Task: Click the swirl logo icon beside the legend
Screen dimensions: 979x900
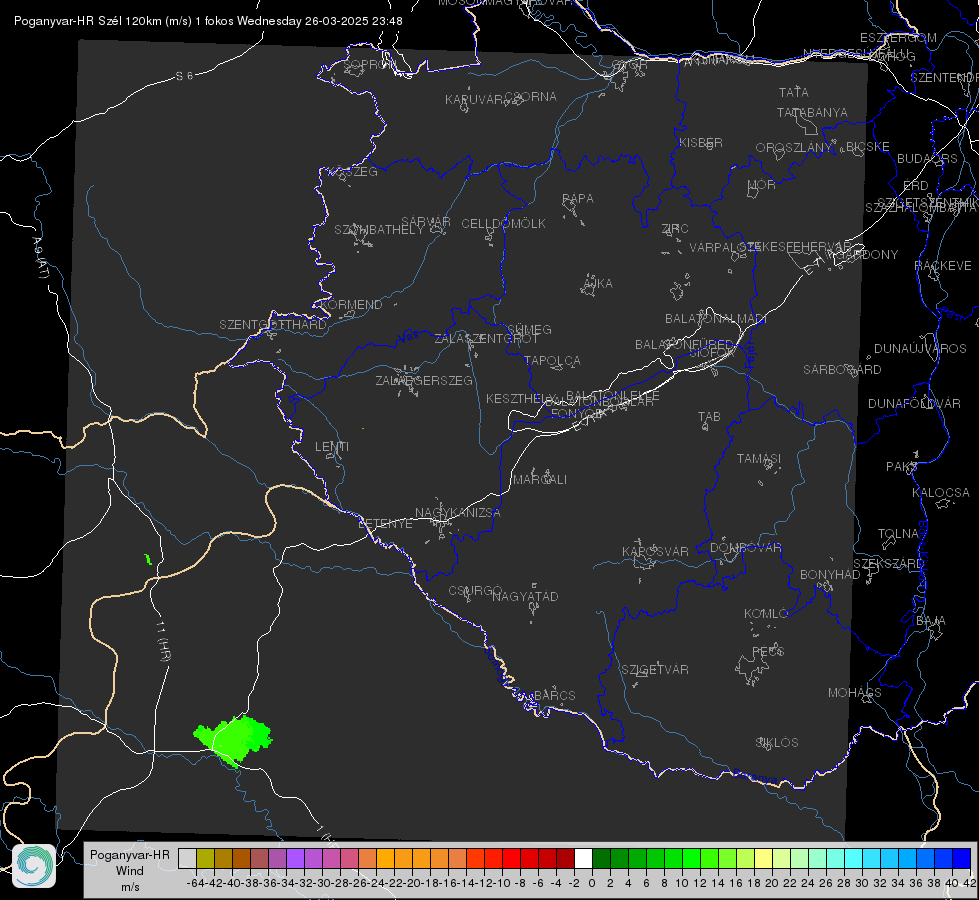Action: [34, 866]
